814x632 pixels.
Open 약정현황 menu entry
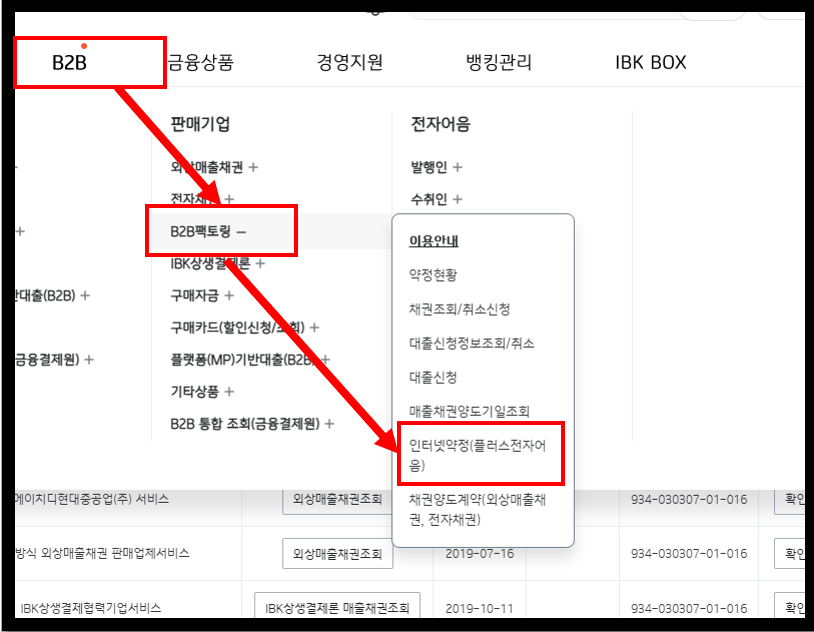click(x=433, y=275)
